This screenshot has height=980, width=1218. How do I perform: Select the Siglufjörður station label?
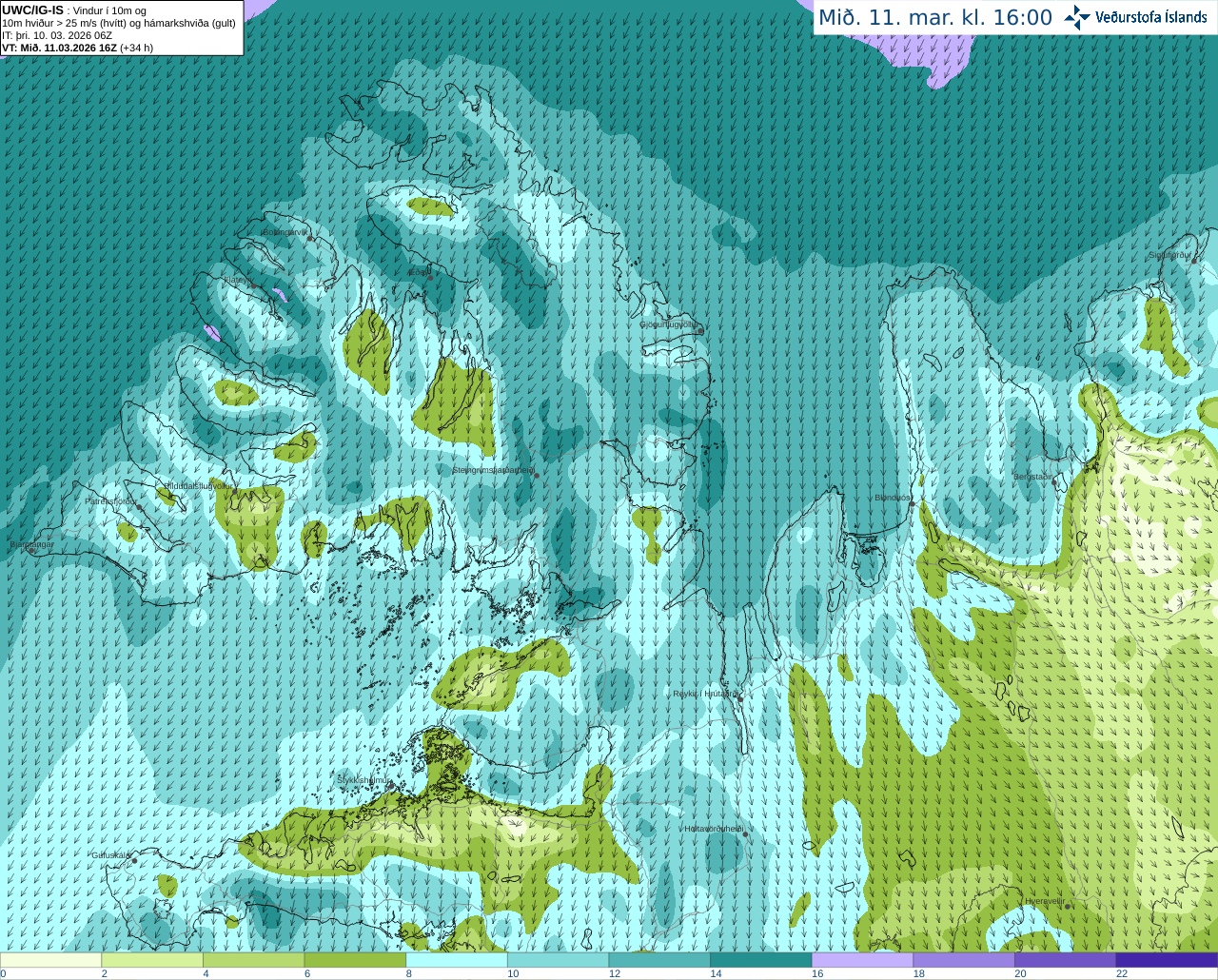1169,255
